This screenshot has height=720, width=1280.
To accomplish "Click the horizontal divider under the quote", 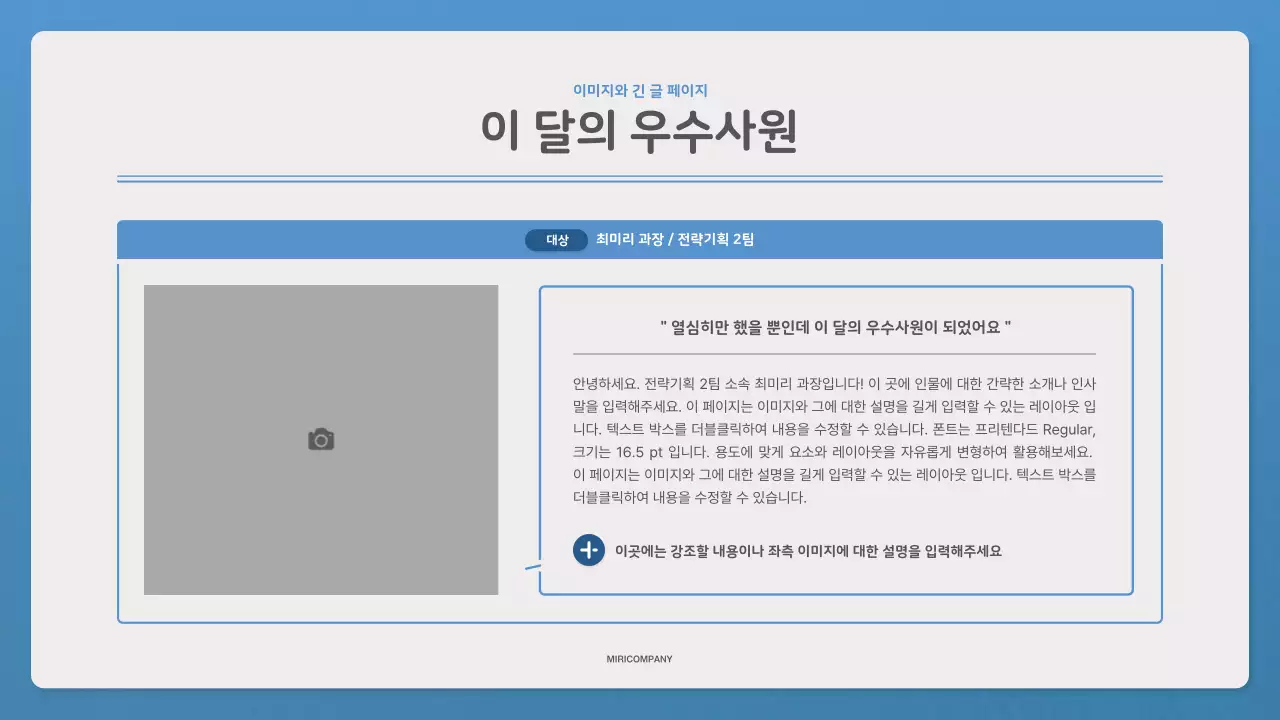I will point(836,353).
